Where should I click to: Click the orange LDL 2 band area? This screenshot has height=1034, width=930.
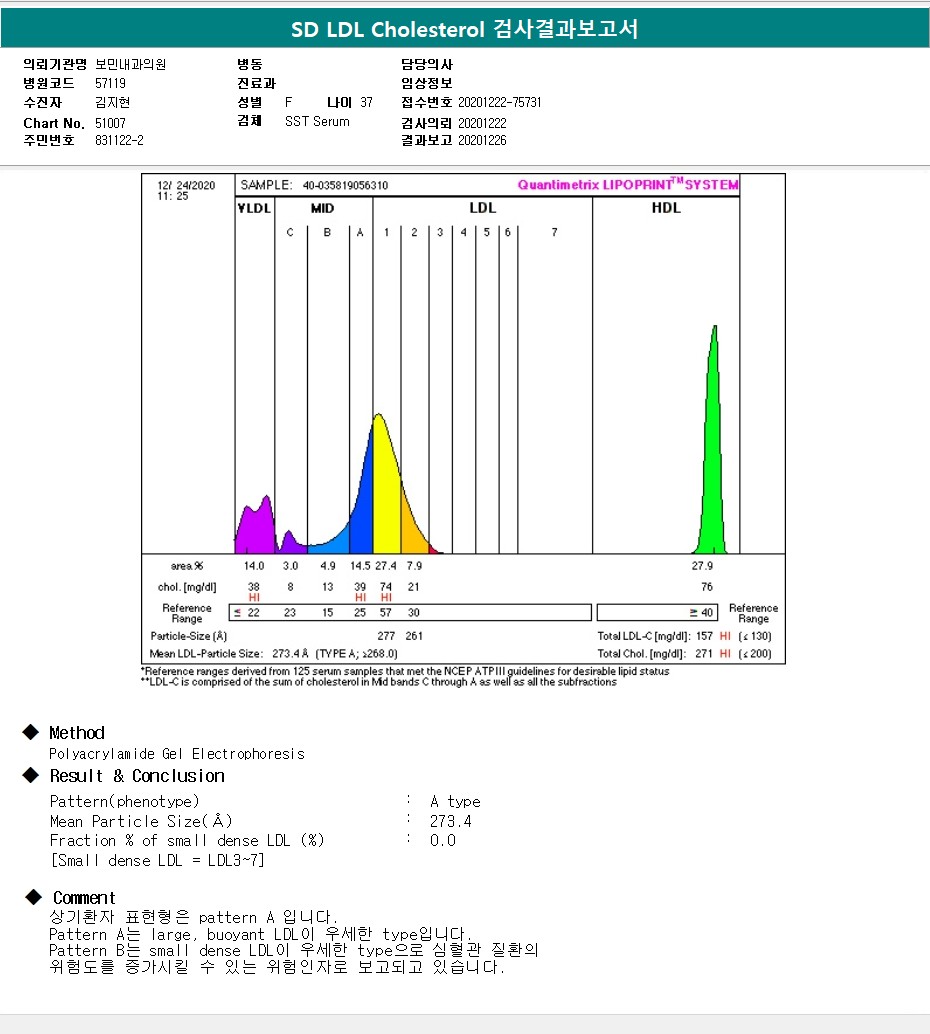(413, 528)
